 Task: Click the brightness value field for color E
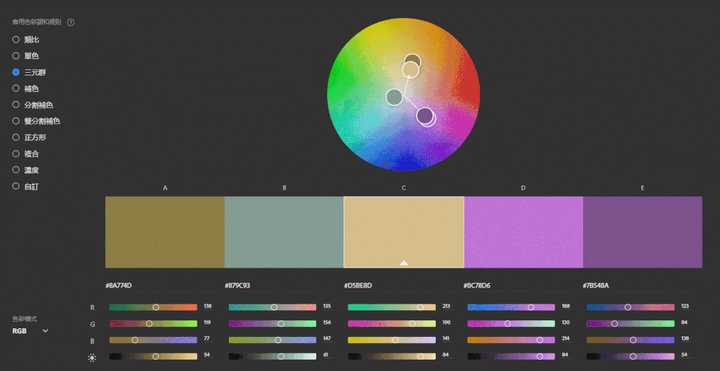684,355
